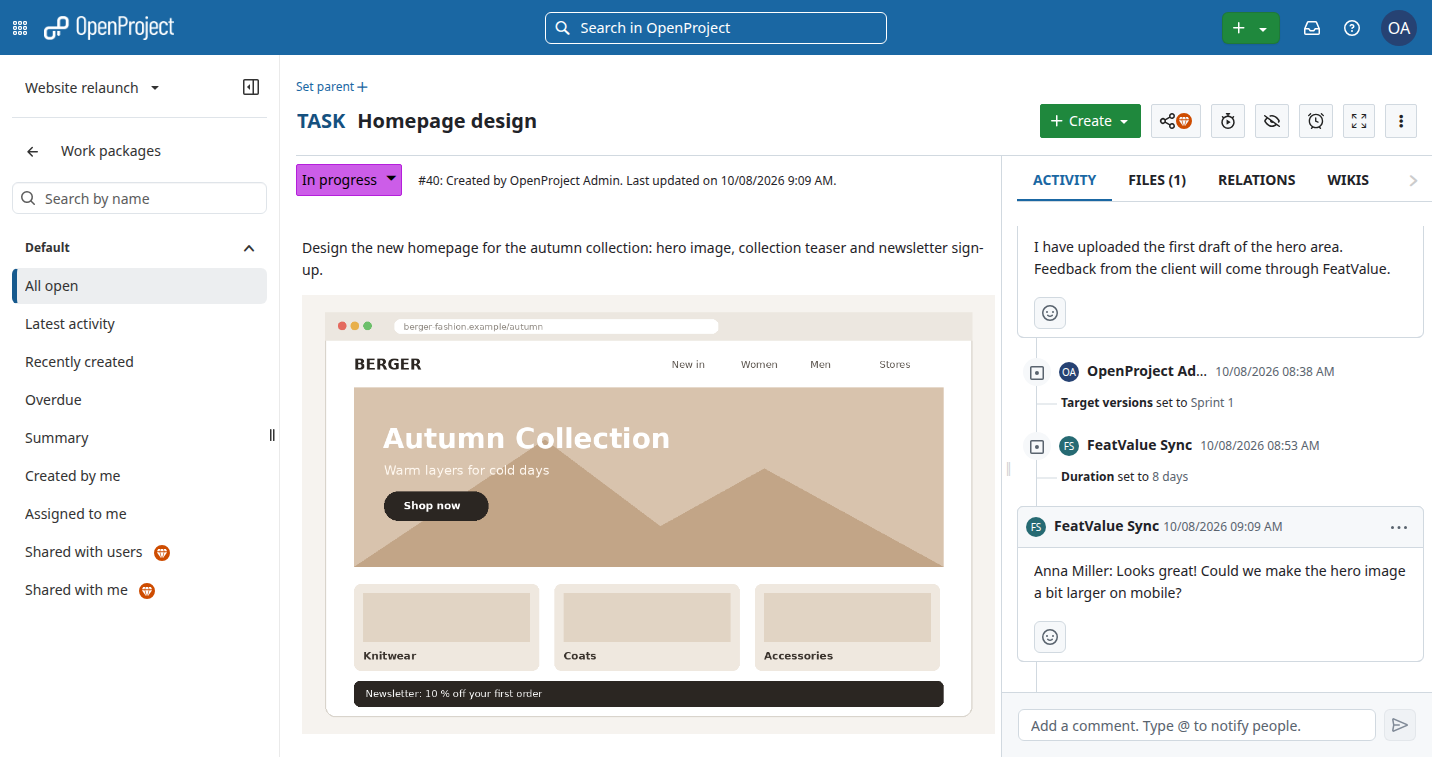The width and height of the screenshot is (1432, 757).
Task: Collapse the project sidebar panel
Action: (x=251, y=87)
